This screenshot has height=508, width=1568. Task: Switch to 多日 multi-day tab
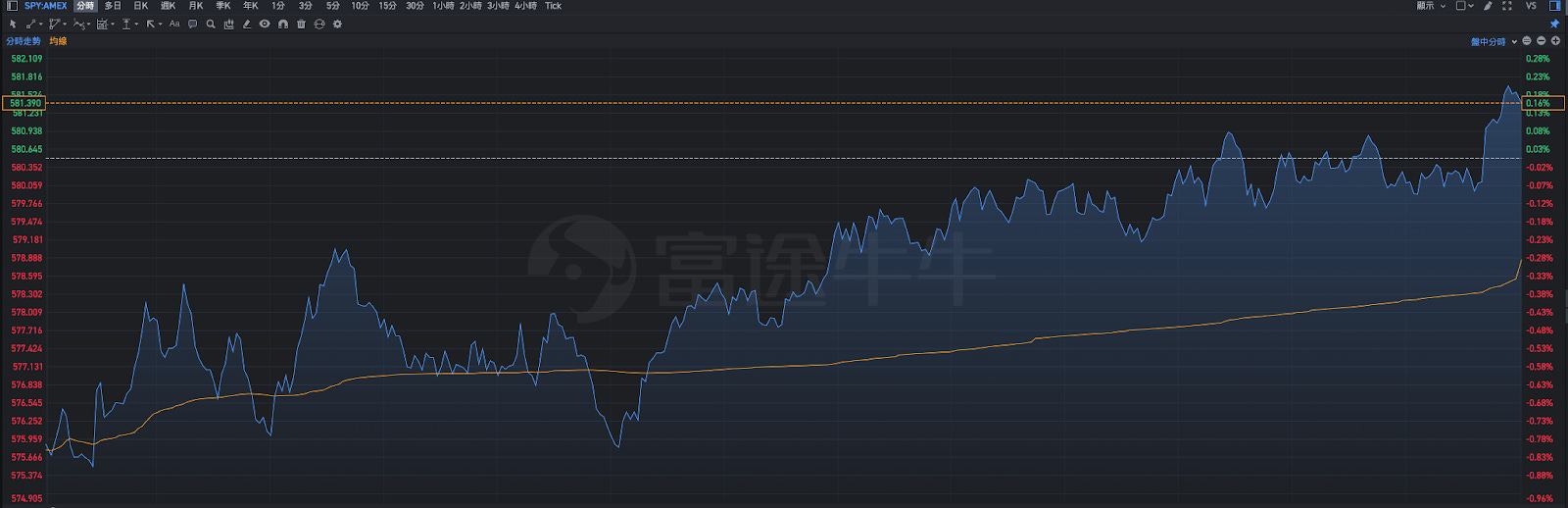point(113,6)
